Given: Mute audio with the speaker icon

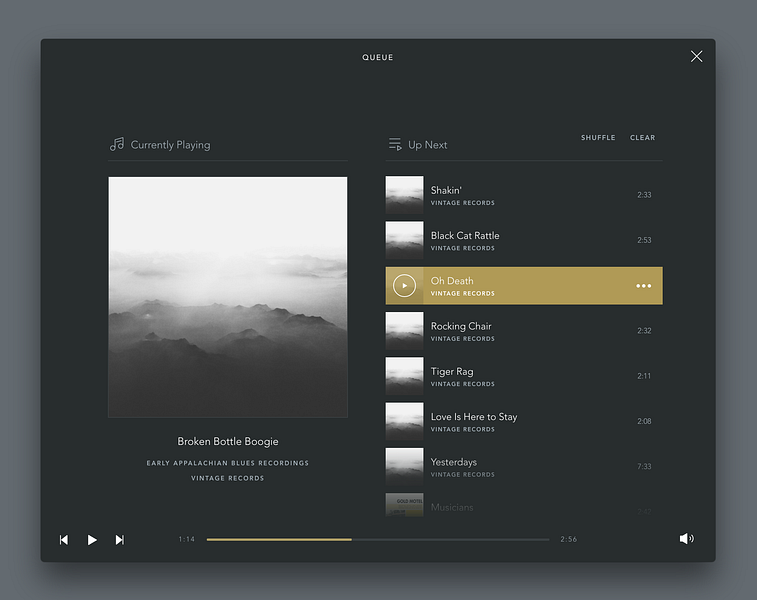Looking at the screenshot, I should 687,539.
